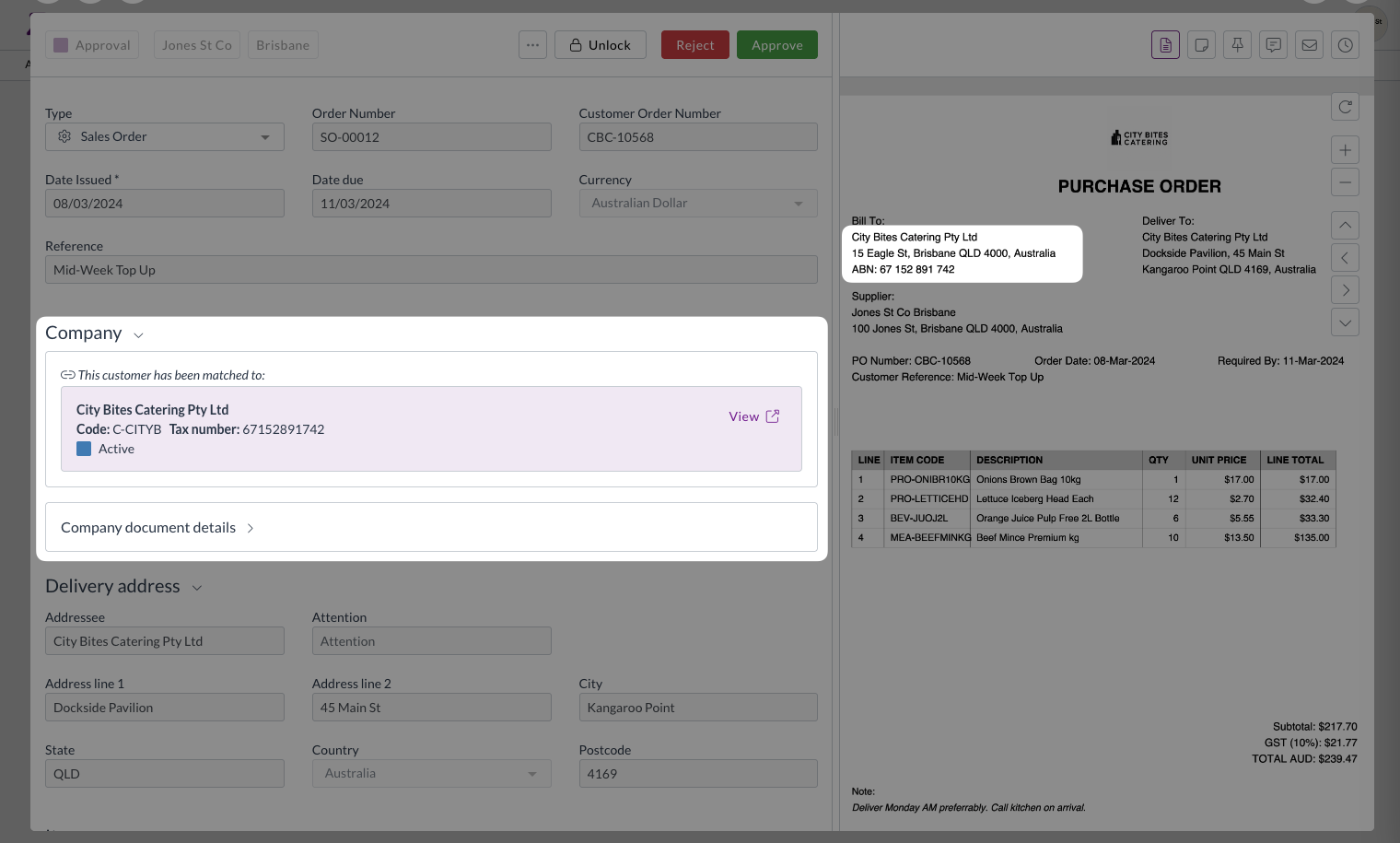Open the sticky notes panel icon
The width and height of the screenshot is (1400, 843).
[x=1201, y=44]
